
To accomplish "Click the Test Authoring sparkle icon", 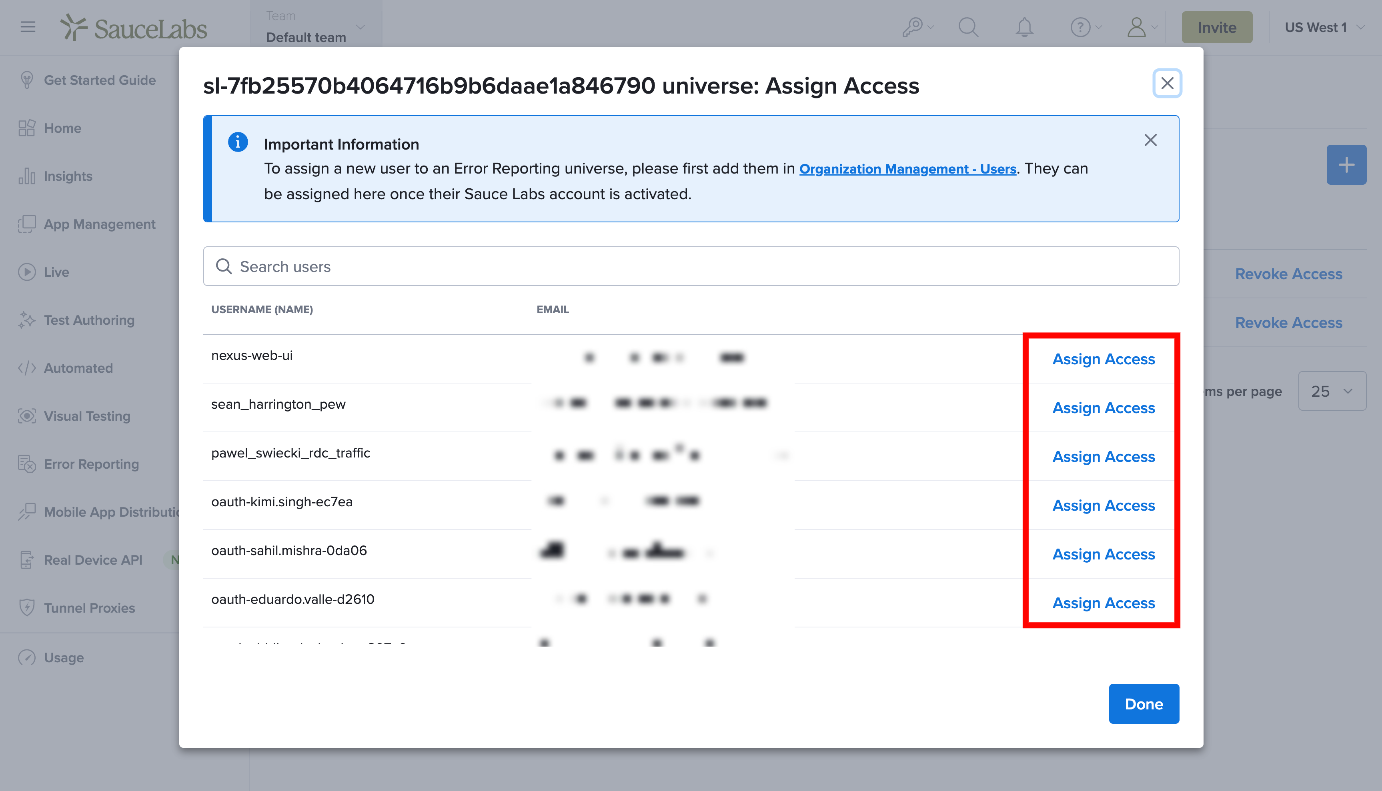I will click(x=27, y=320).
